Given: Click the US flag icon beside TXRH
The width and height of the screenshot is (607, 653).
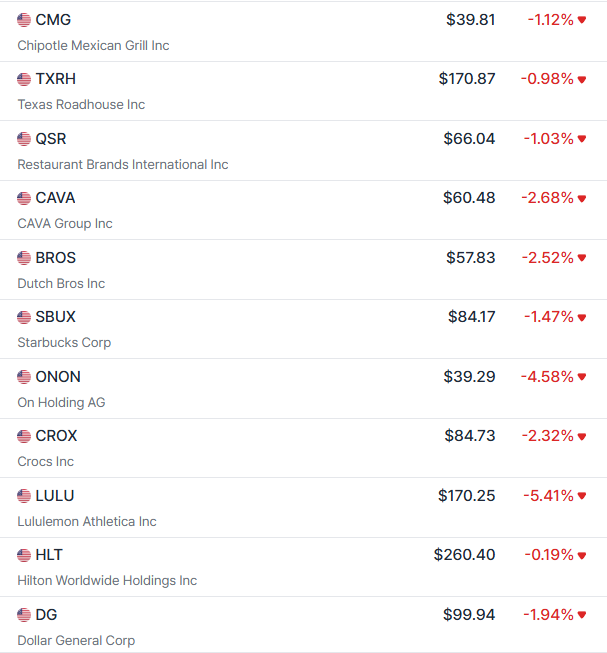Looking at the screenshot, I should pos(24,79).
